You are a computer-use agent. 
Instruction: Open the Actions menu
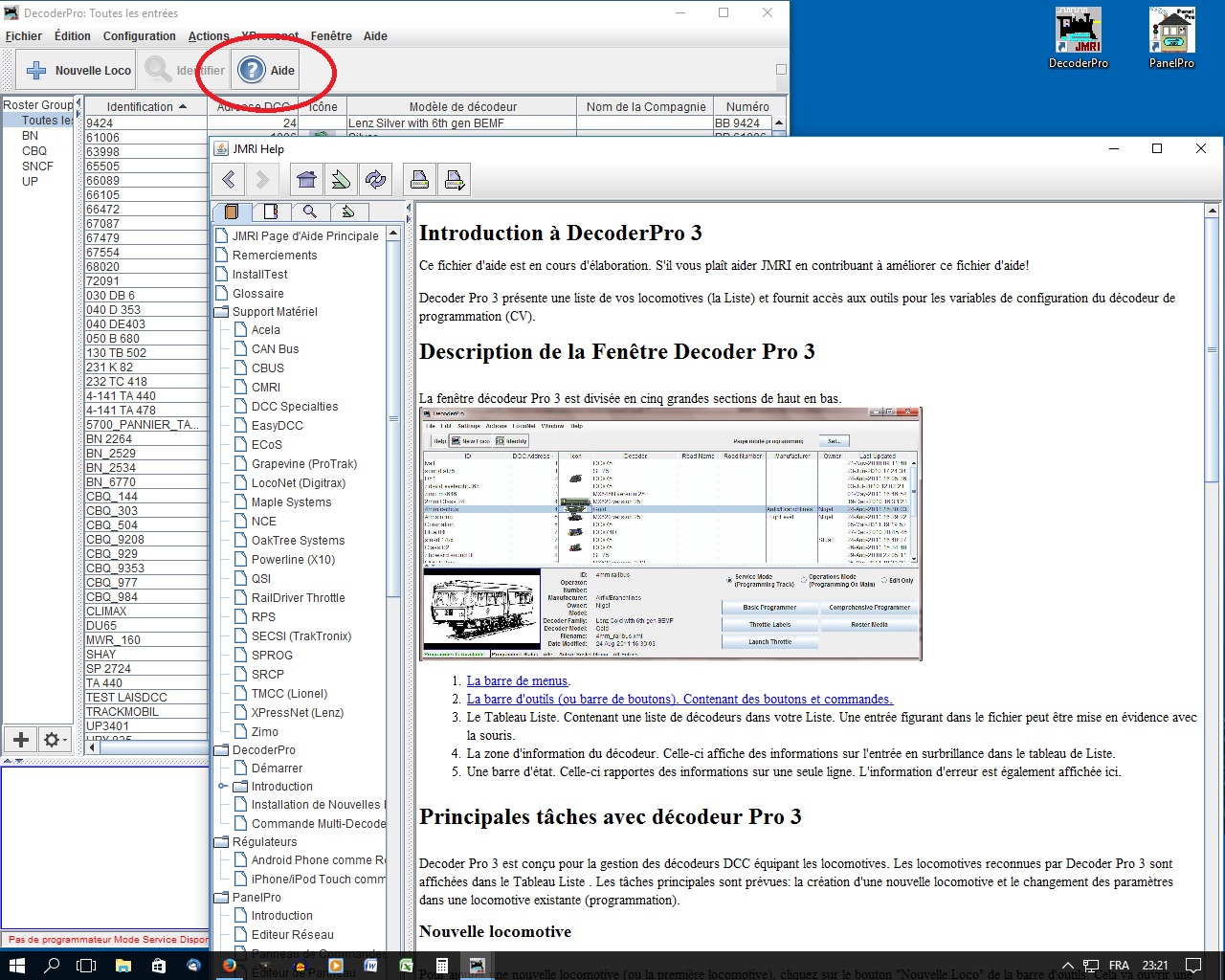pos(209,36)
